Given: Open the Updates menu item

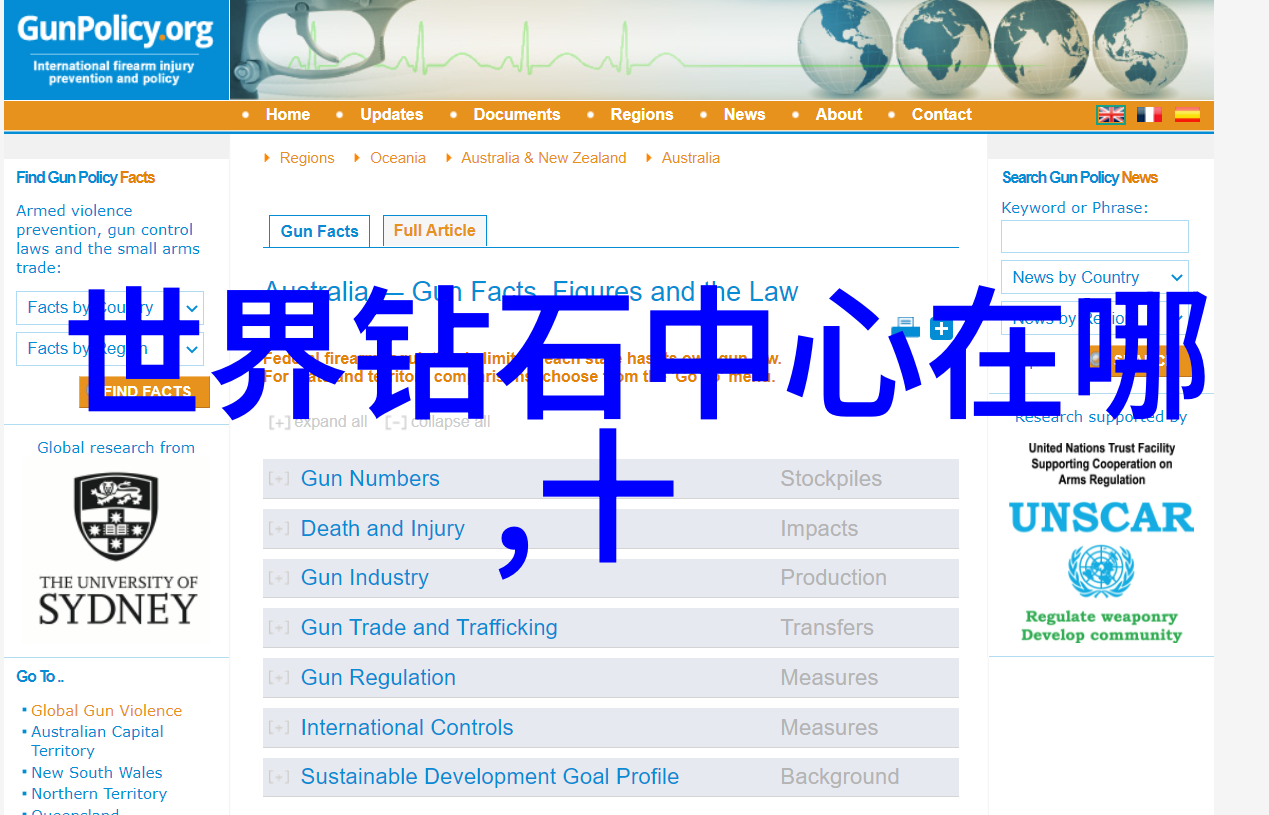Looking at the screenshot, I should (x=392, y=115).
